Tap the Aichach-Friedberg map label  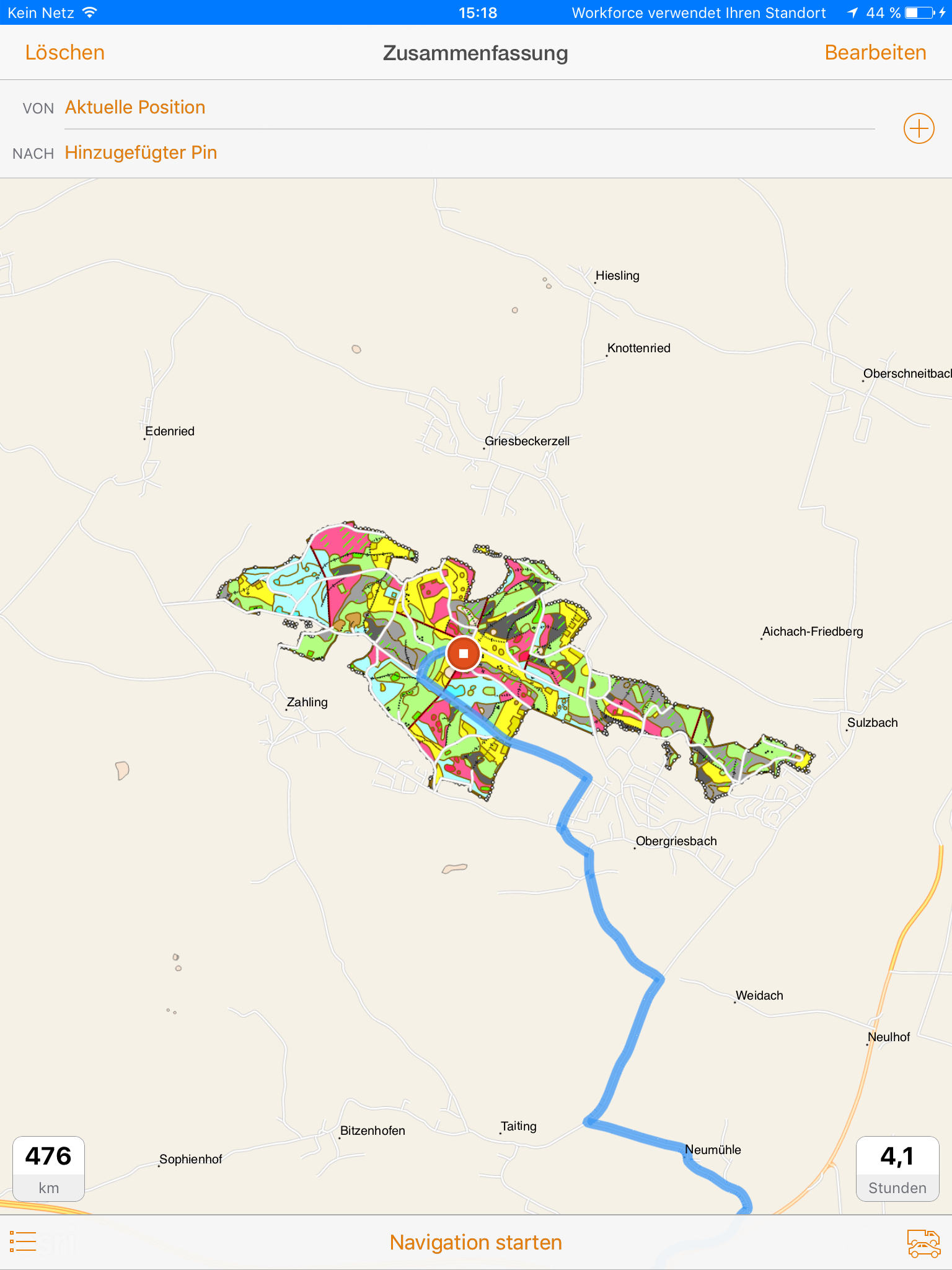point(813,631)
